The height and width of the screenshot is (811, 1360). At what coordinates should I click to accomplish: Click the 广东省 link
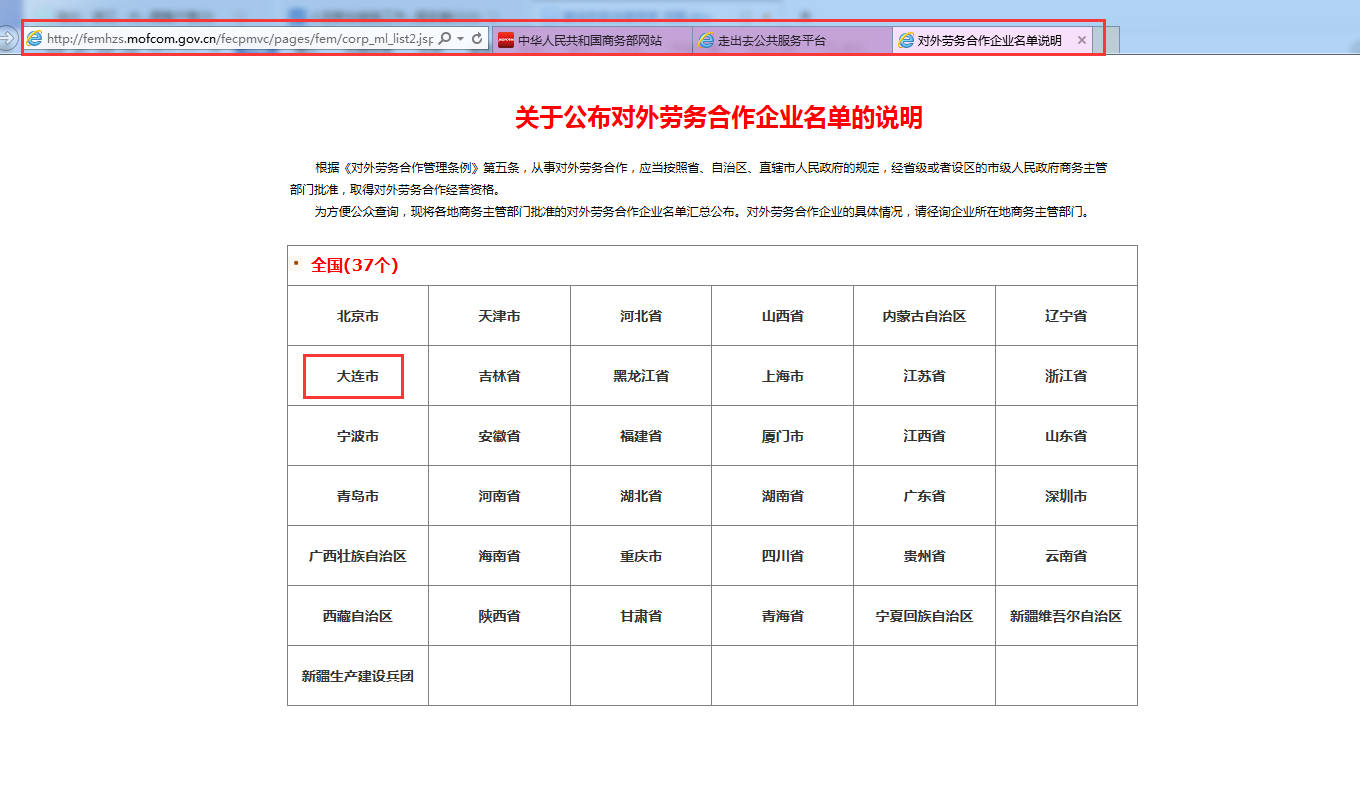point(924,496)
